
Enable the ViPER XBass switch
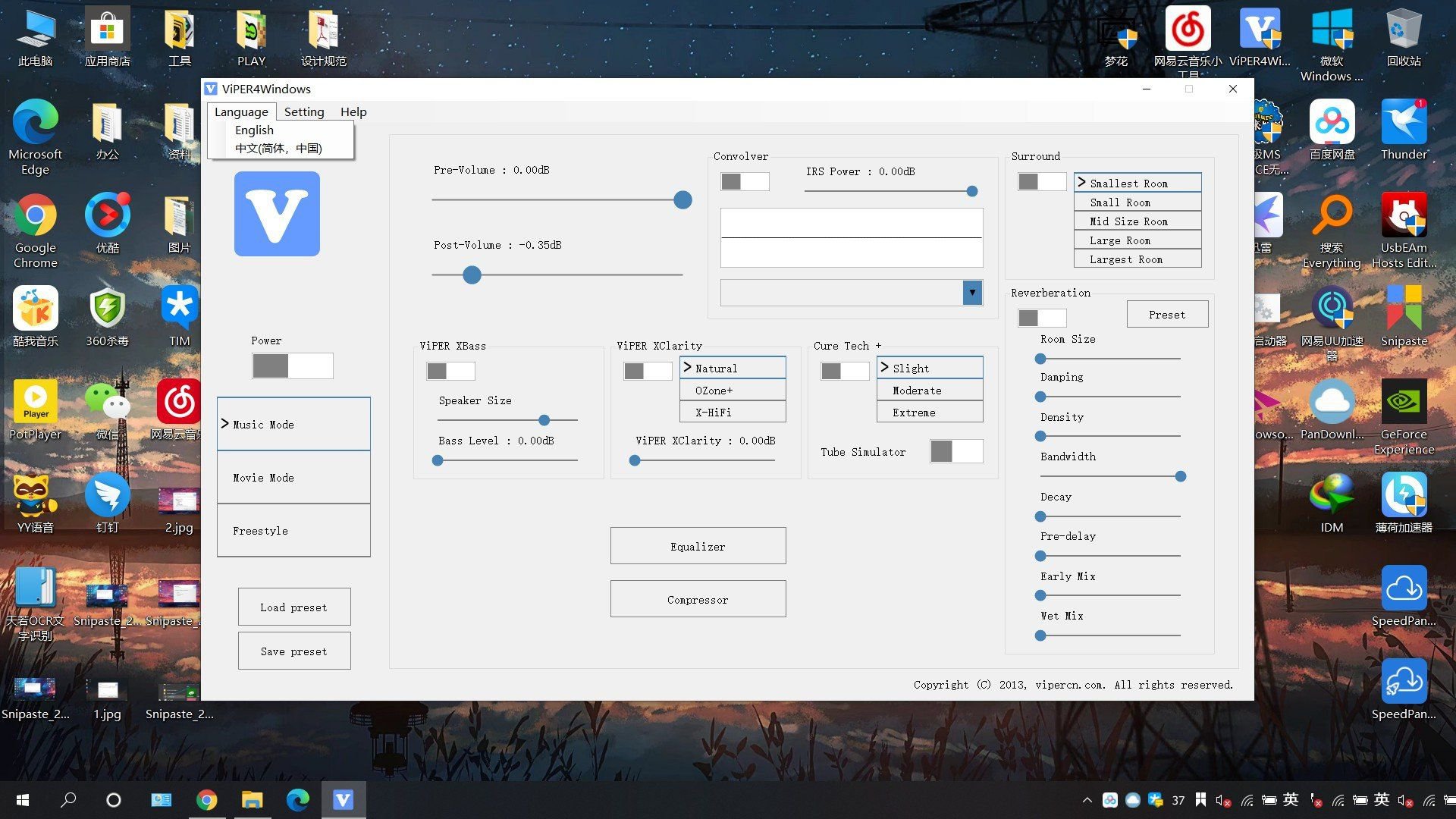pyautogui.click(x=450, y=371)
